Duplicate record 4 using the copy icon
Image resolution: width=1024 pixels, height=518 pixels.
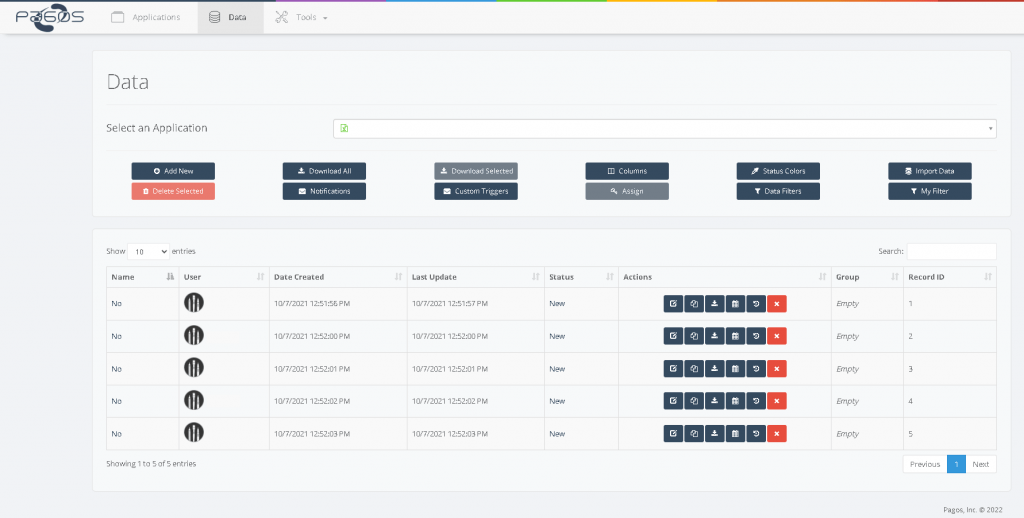click(x=694, y=401)
